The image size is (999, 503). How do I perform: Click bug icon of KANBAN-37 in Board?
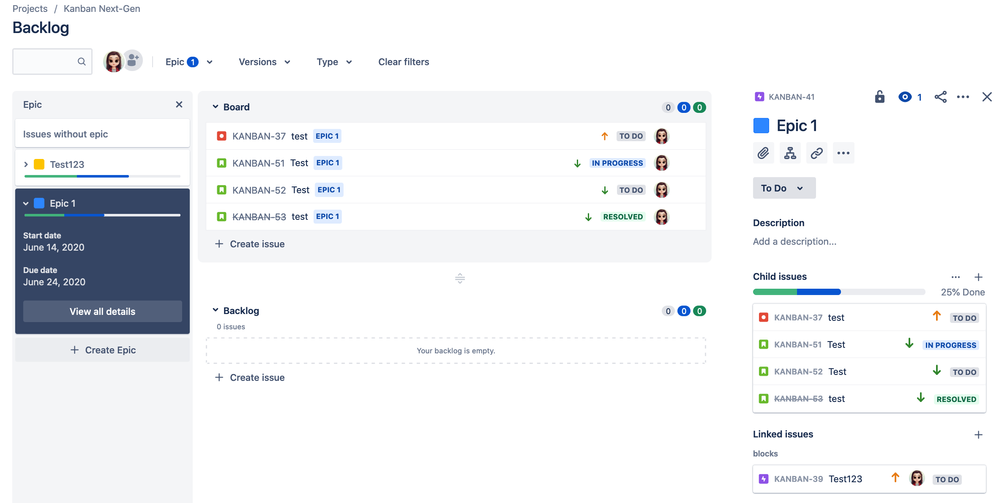[x=221, y=136]
